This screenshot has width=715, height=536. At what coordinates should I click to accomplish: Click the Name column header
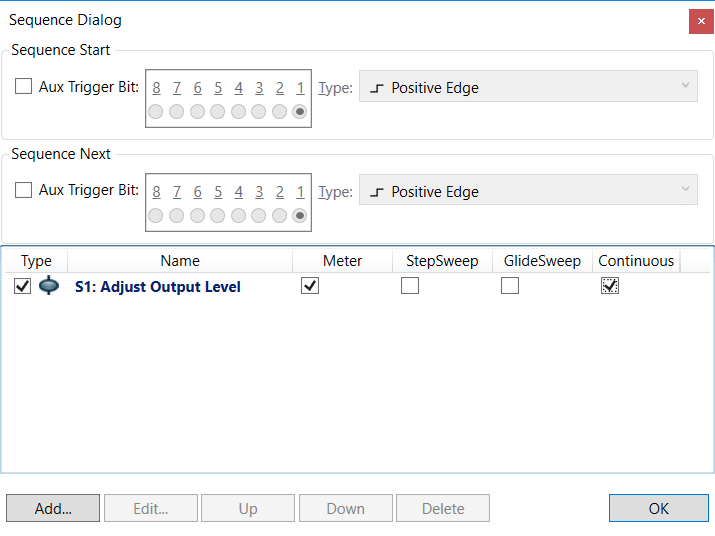click(180, 261)
